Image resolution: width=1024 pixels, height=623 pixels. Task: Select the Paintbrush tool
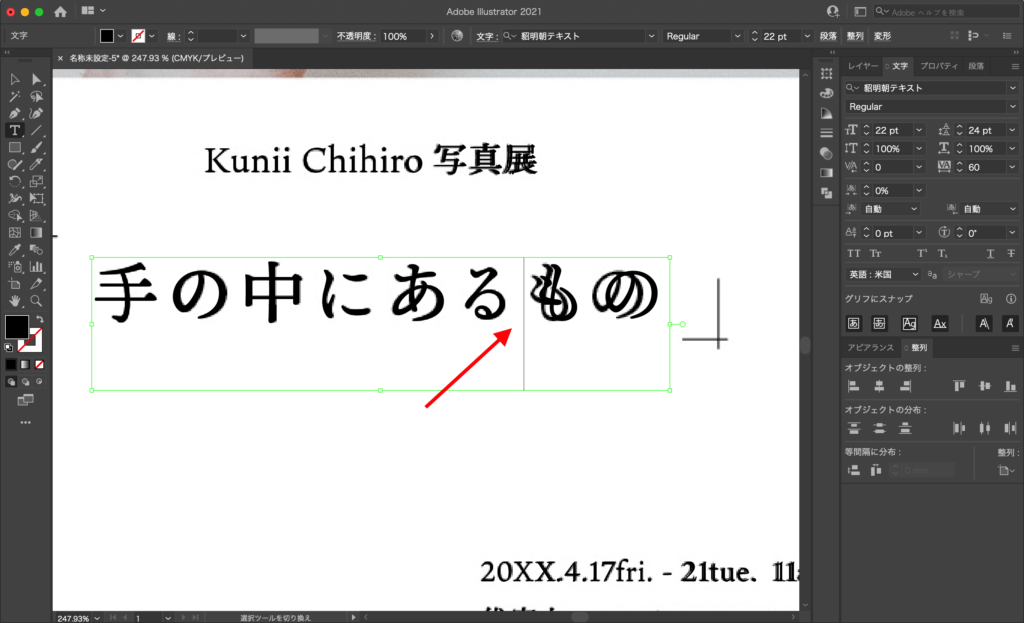click(37, 148)
